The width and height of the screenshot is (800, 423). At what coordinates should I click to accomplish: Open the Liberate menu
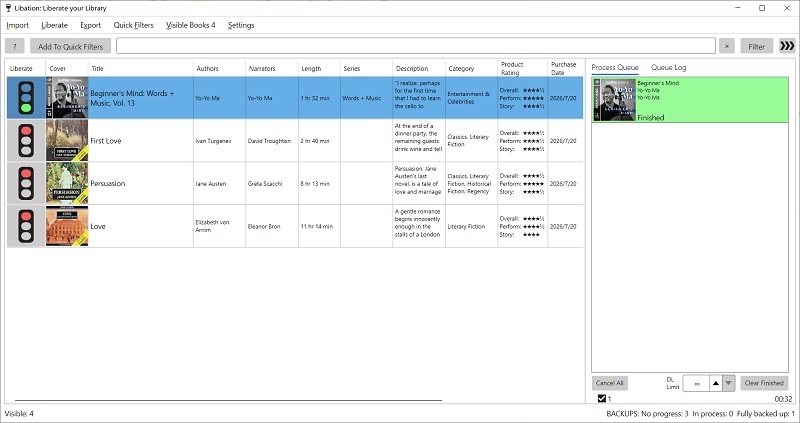55,25
